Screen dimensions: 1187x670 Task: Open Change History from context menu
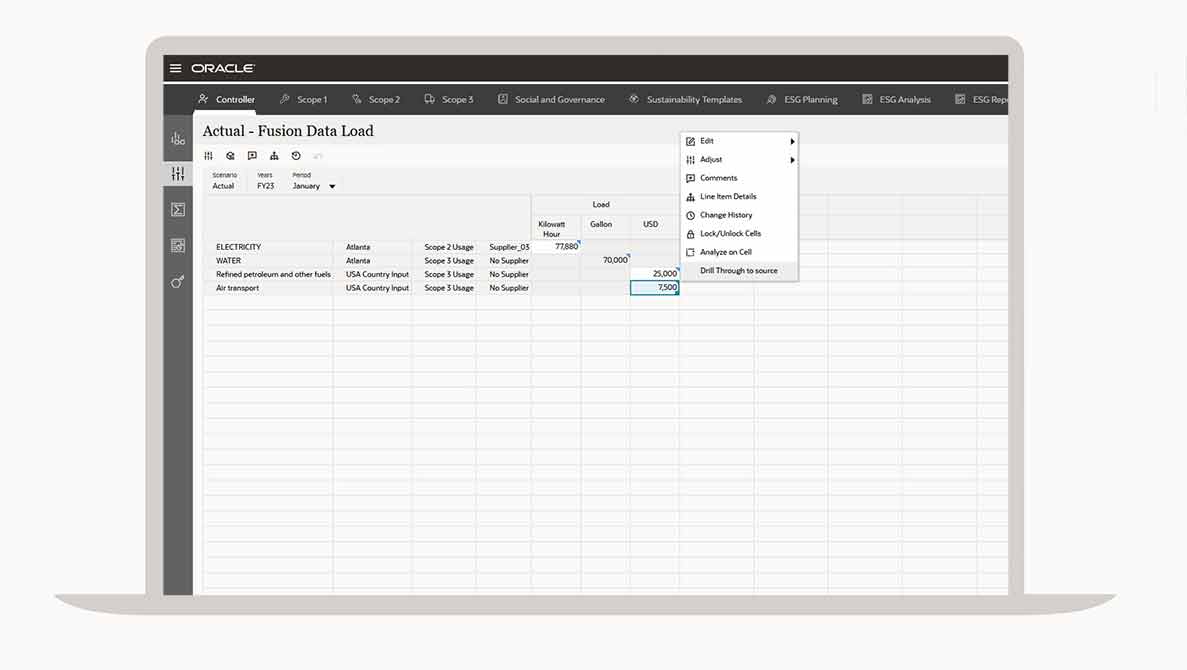[726, 215]
